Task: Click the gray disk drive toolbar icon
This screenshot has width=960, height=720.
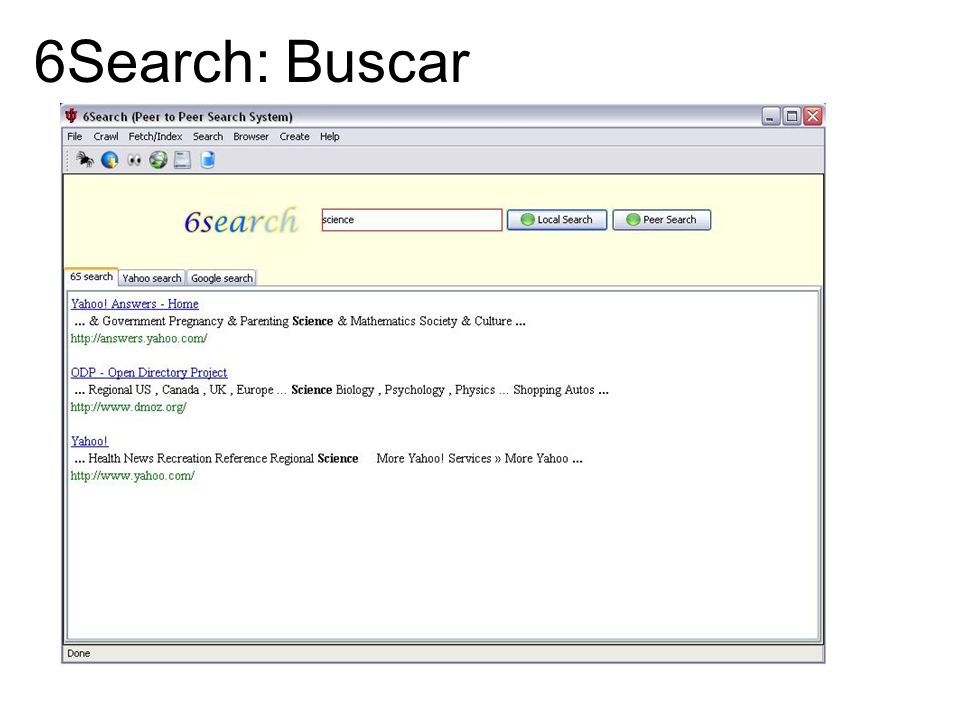Action: (x=182, y=160)
